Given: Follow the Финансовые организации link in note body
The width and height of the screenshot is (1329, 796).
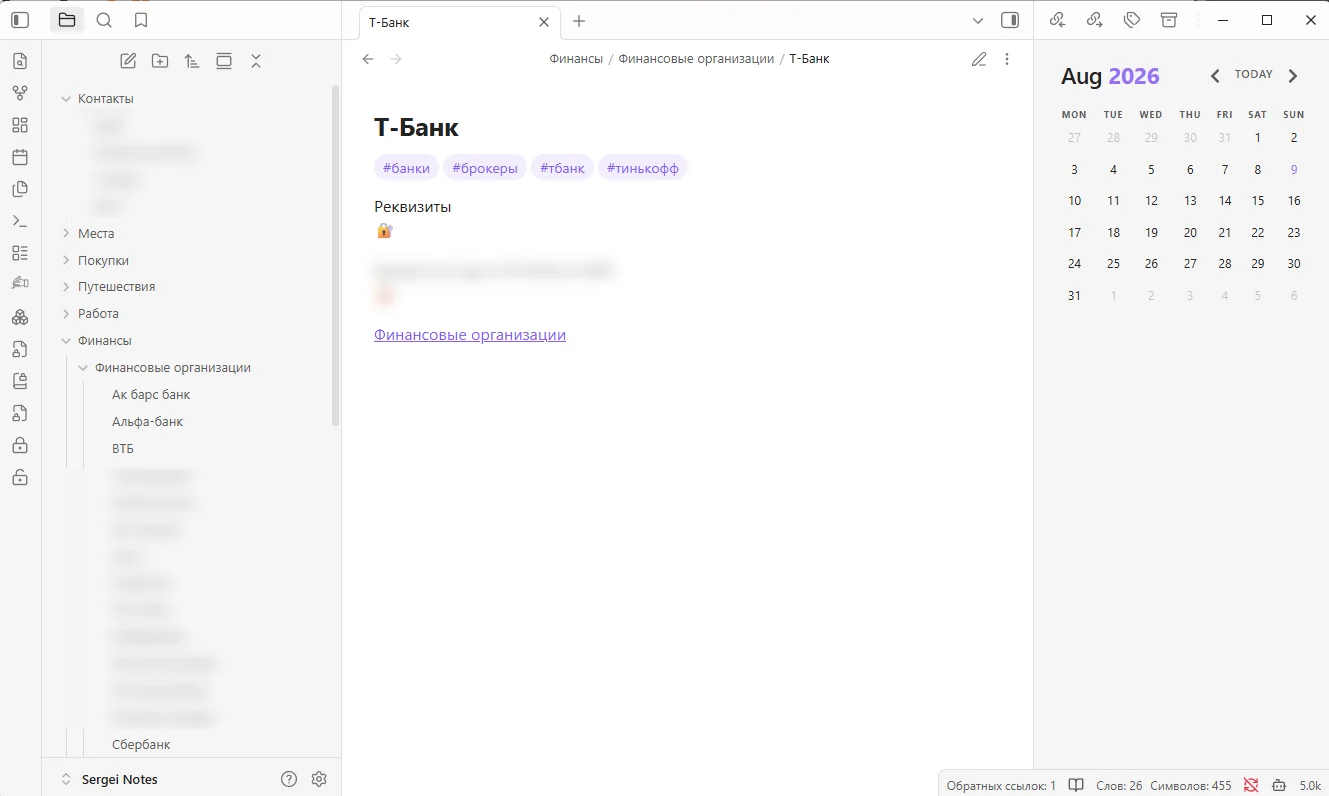Looking at the screenshot, I should pos(470,335).
